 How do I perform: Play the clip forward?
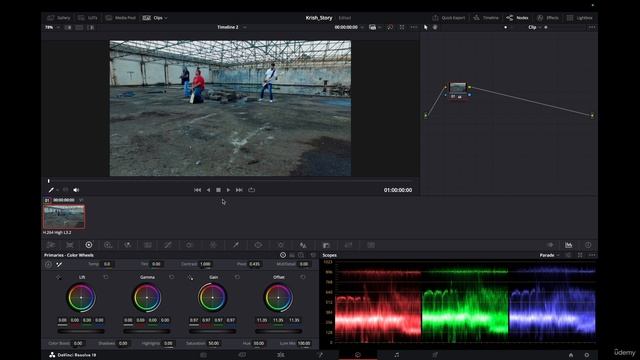point(228,190)
